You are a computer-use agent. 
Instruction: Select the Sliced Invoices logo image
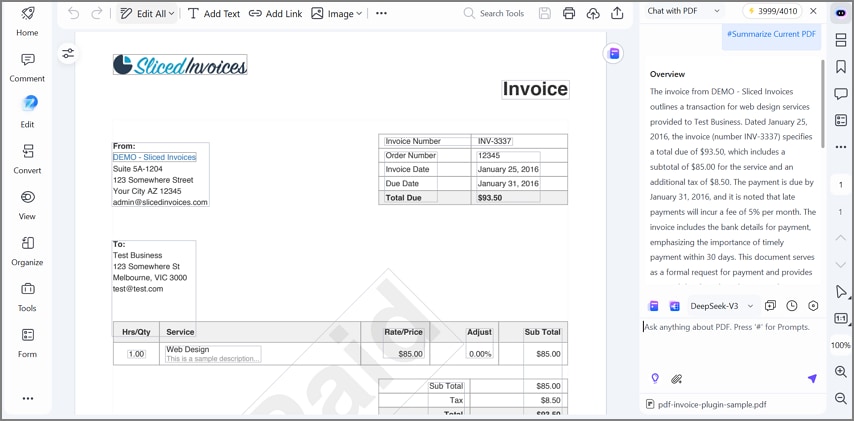(180, 64)
